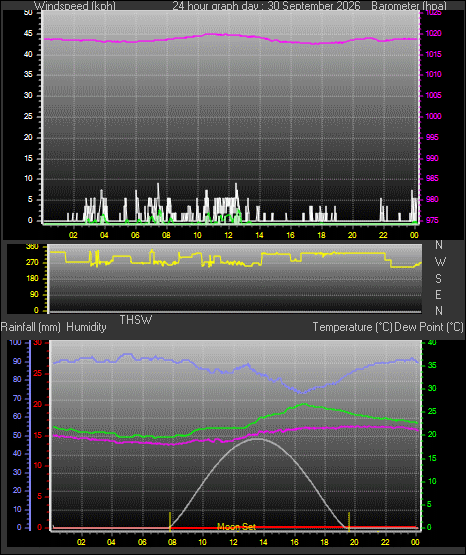Viewport: 466px width, 555px height.
Task: Click the Barometer (hpa) axis title
Action: (x=409, y=6)
